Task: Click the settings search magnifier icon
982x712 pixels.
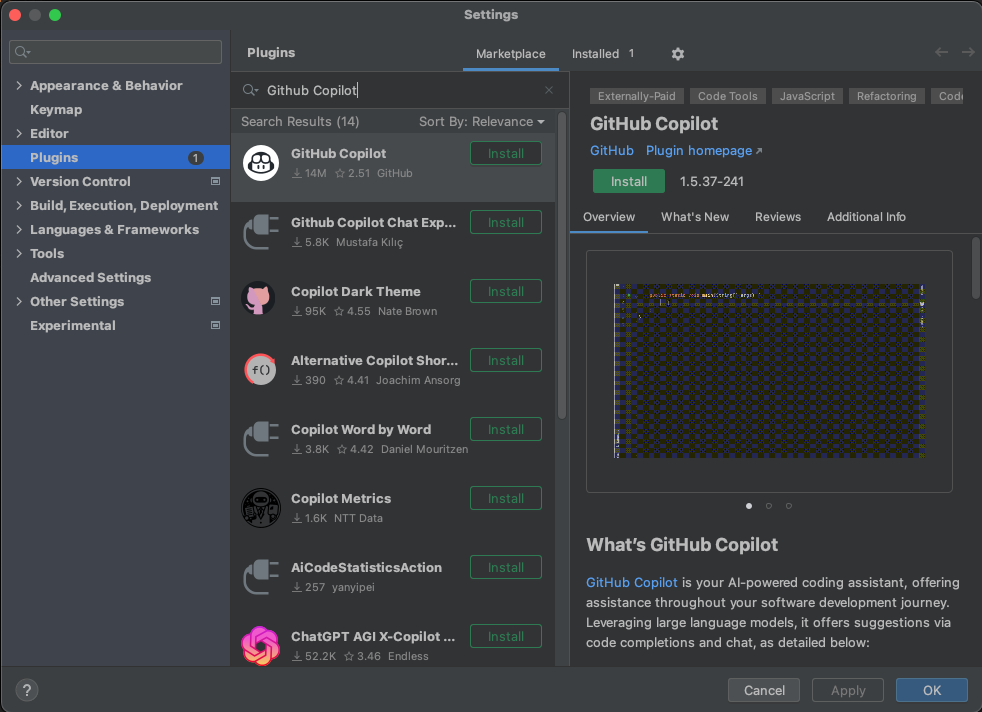Action: pos(22,52)
